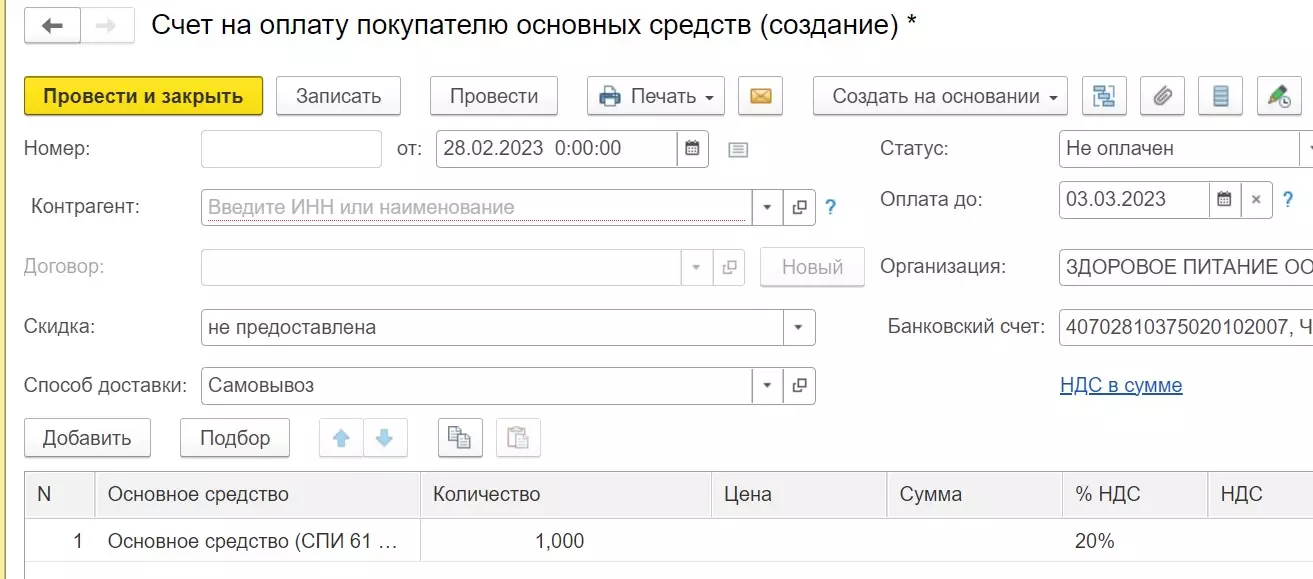This screenshot has width=1313, height=579.
Task: Click the Номер input field
Action: [291, 149]
